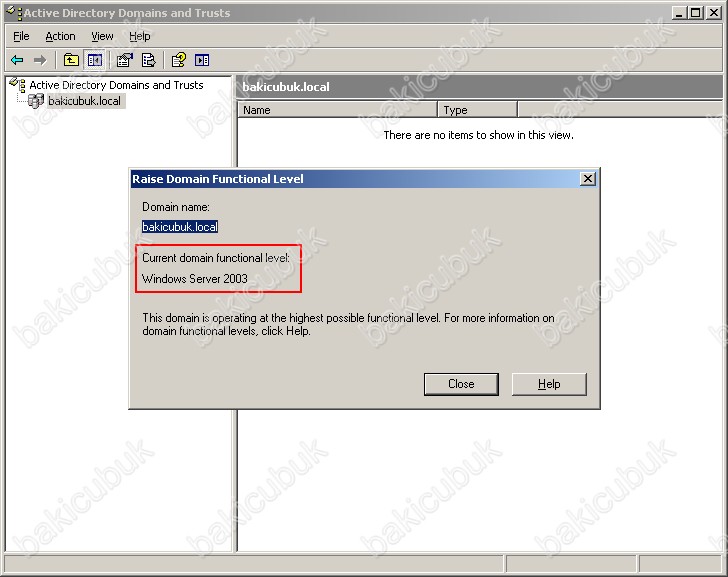The height and width of the screenshot is (577, 728).
Task: Click the 'Current domain functional level:' label
Action: pyautogui.click(x=216, y=258)
